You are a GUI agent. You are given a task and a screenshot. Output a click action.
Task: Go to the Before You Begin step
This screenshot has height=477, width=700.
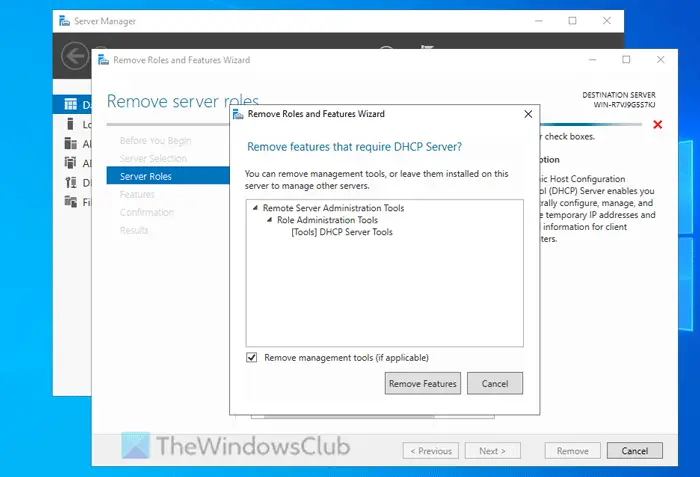point(155,141)
